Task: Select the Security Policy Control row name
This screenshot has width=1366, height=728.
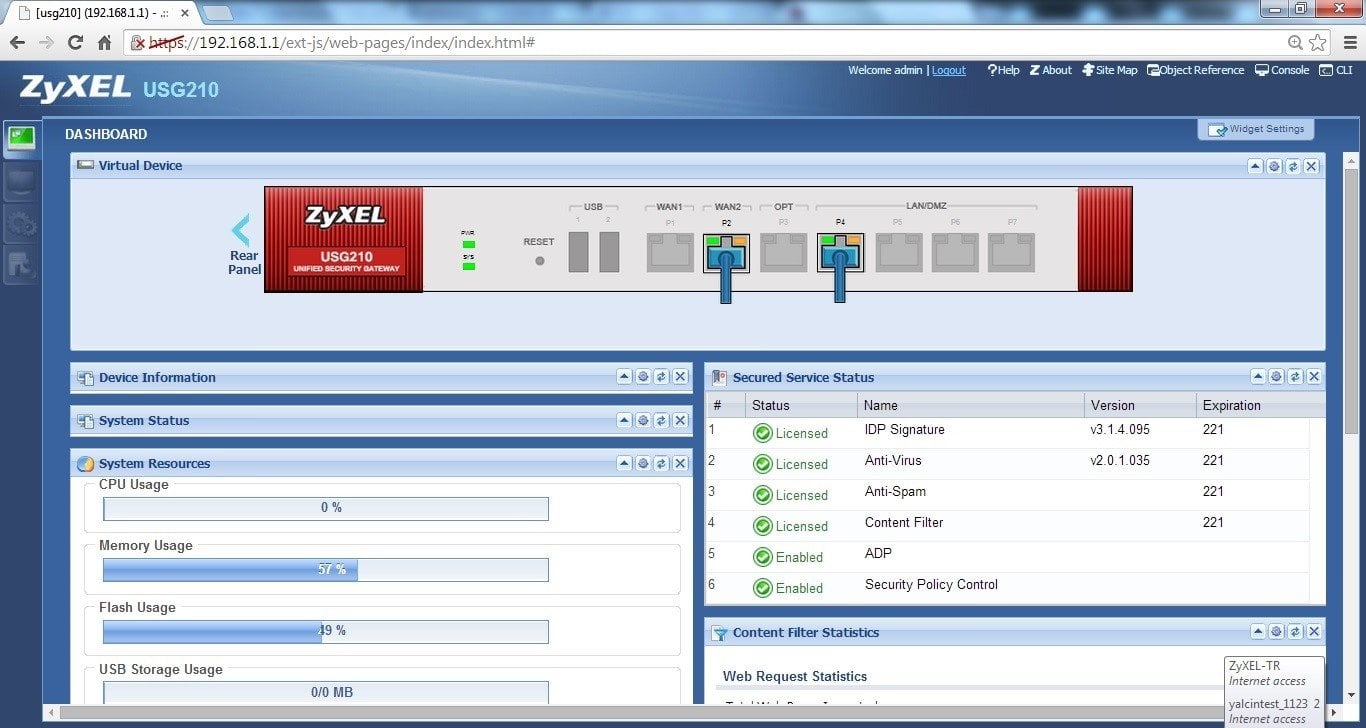Action: click(931, 585)
